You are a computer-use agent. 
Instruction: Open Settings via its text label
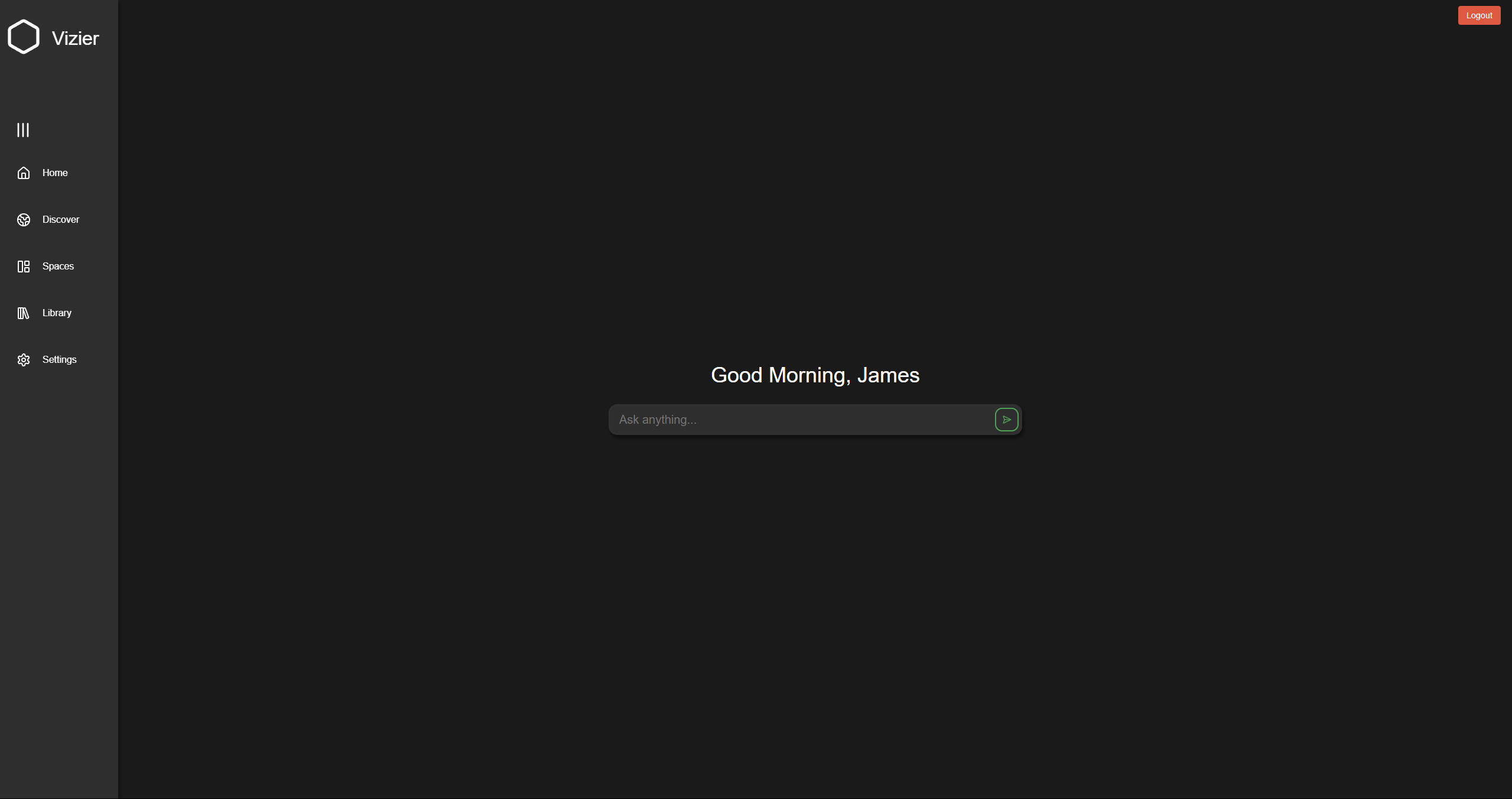(x=60, y=359)
